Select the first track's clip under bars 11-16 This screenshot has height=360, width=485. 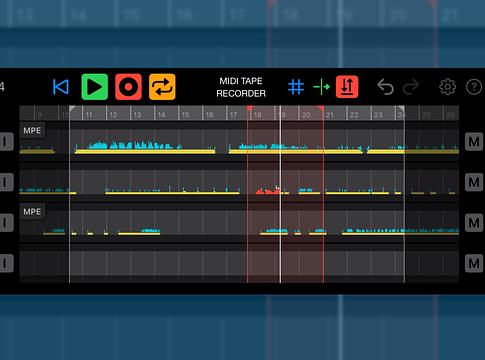pos(145,147)
